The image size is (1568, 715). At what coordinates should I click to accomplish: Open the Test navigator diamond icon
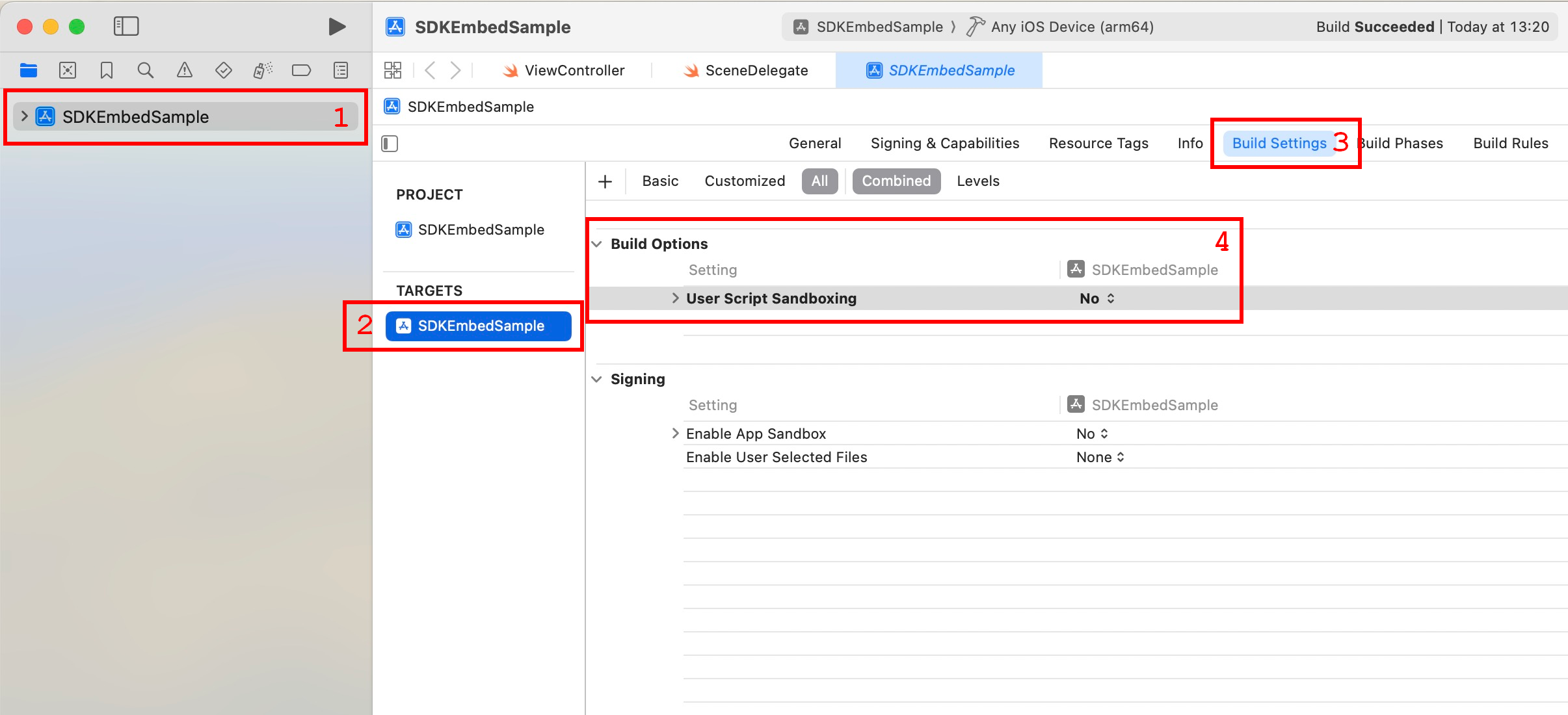click(224, 70)
